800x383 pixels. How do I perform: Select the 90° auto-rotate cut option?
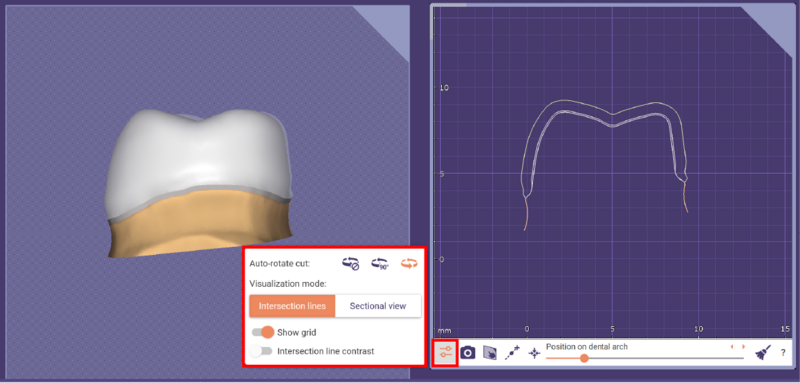[380, 264]
